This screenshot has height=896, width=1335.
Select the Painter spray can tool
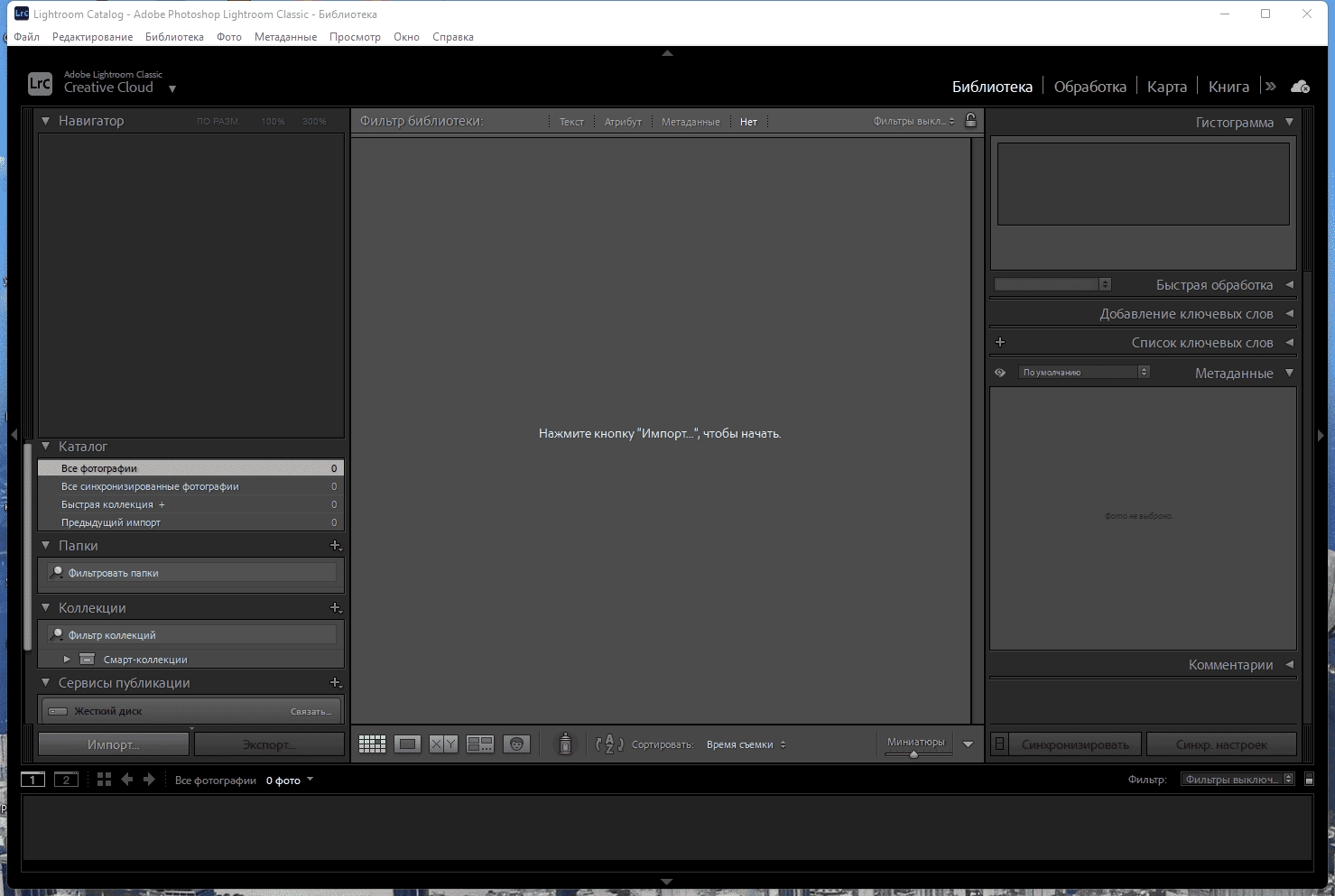[565, 744]
